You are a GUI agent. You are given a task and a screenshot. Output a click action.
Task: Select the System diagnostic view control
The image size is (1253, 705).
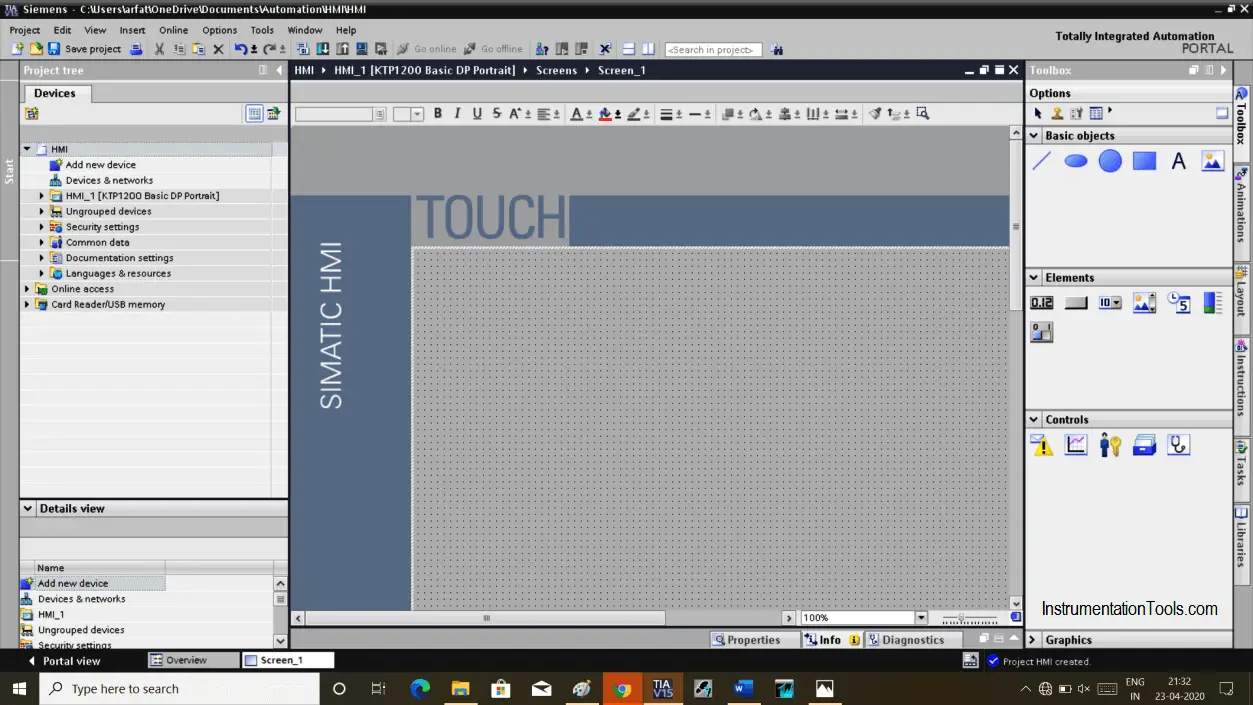point(1178,445)
